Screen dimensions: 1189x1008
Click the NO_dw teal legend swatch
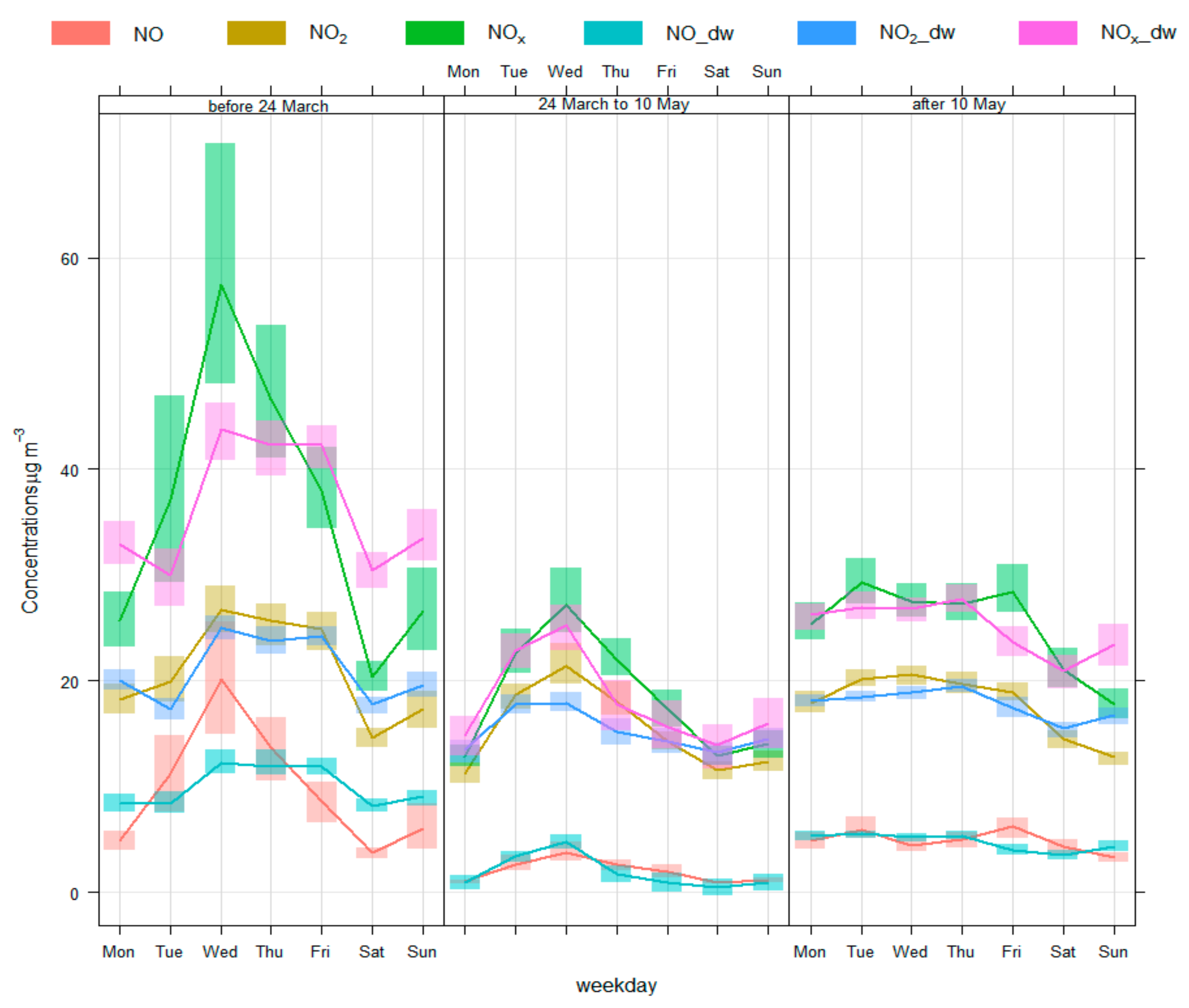pyautogui.click(x=612, y=33)
